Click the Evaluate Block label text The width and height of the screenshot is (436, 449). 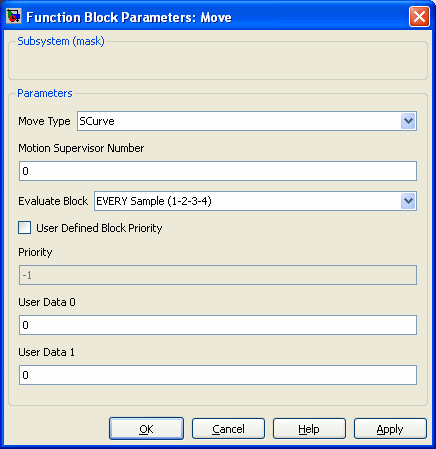53,201
